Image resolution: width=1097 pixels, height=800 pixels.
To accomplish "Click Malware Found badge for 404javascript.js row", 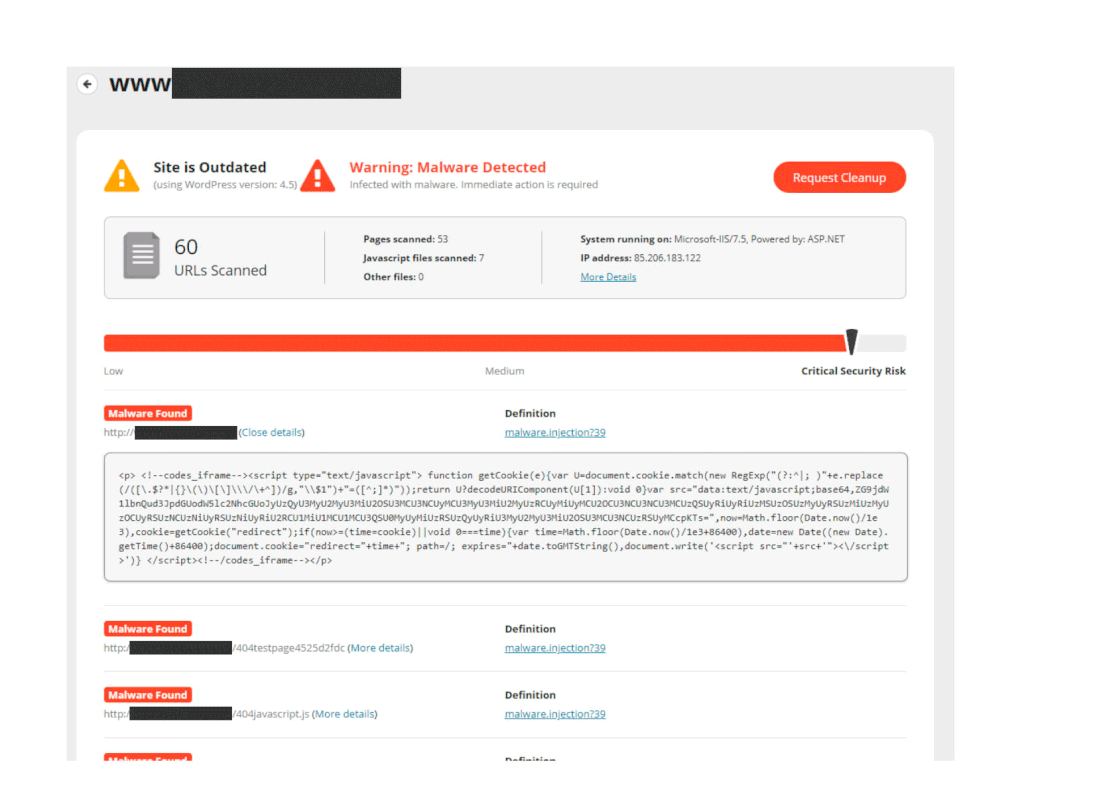I will point(148,695).
